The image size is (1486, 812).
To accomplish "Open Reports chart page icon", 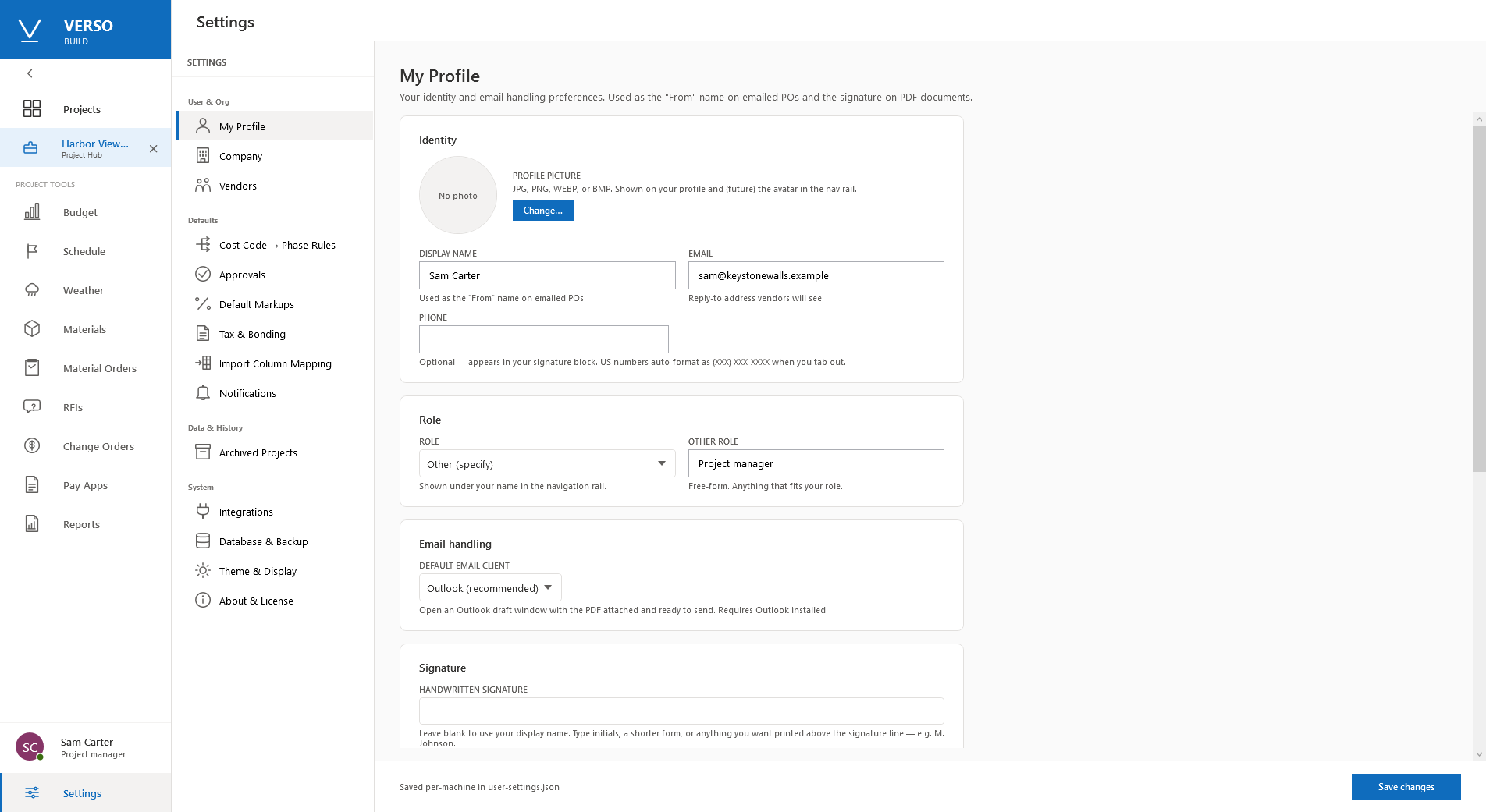I will coord(32,524).
